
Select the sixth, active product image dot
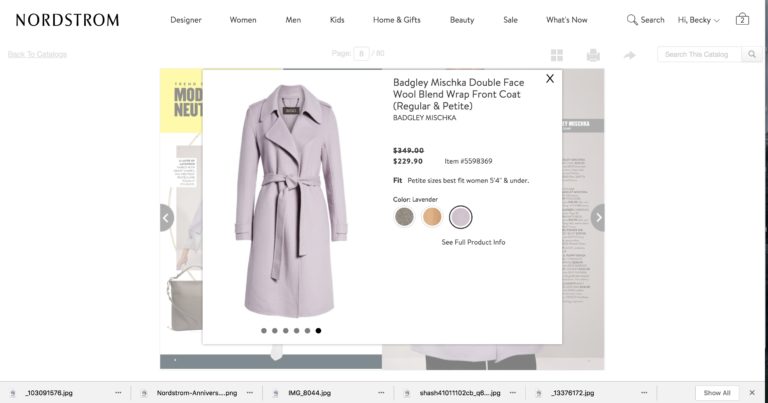point(318,331)
